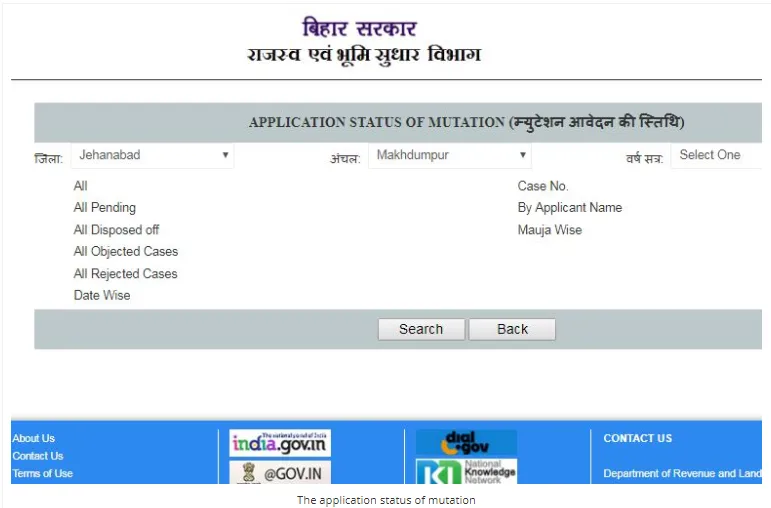Open the Select One year dropdown
The image size is (771, 508).
(x=717, y=156)
